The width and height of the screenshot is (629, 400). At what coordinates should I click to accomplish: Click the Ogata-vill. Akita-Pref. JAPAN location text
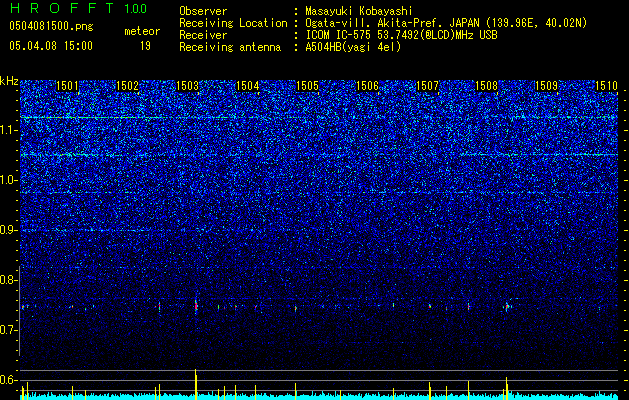pos(446,23)
